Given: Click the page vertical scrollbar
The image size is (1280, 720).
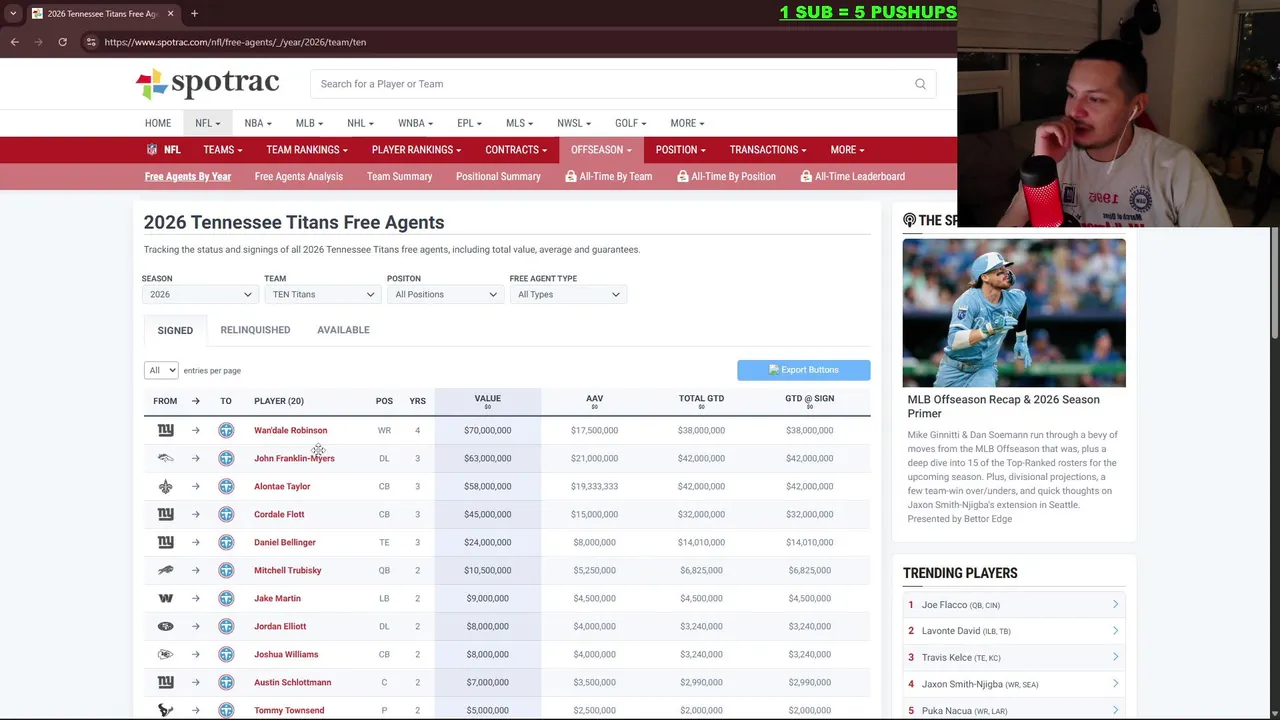Looking at the screenshot, I should [1274, 283].
